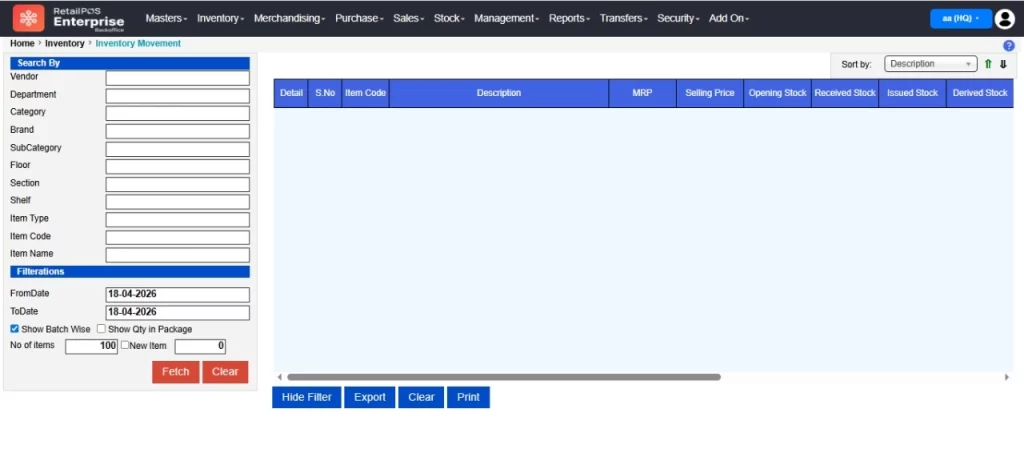This screenshot has width=1024, height=457.
Task: Click the Print button
Action: click(x=468, y=397)
